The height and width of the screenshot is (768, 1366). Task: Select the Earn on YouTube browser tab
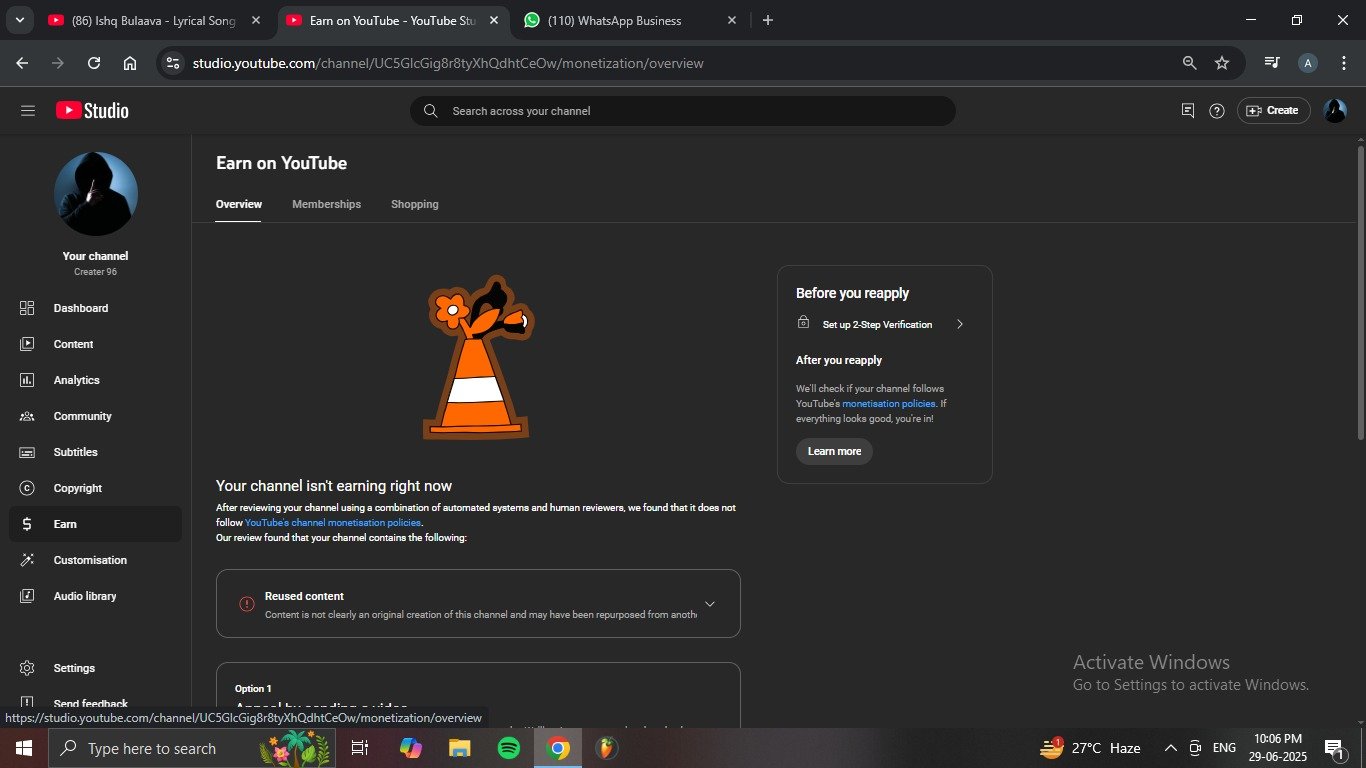tap(391, 20)
